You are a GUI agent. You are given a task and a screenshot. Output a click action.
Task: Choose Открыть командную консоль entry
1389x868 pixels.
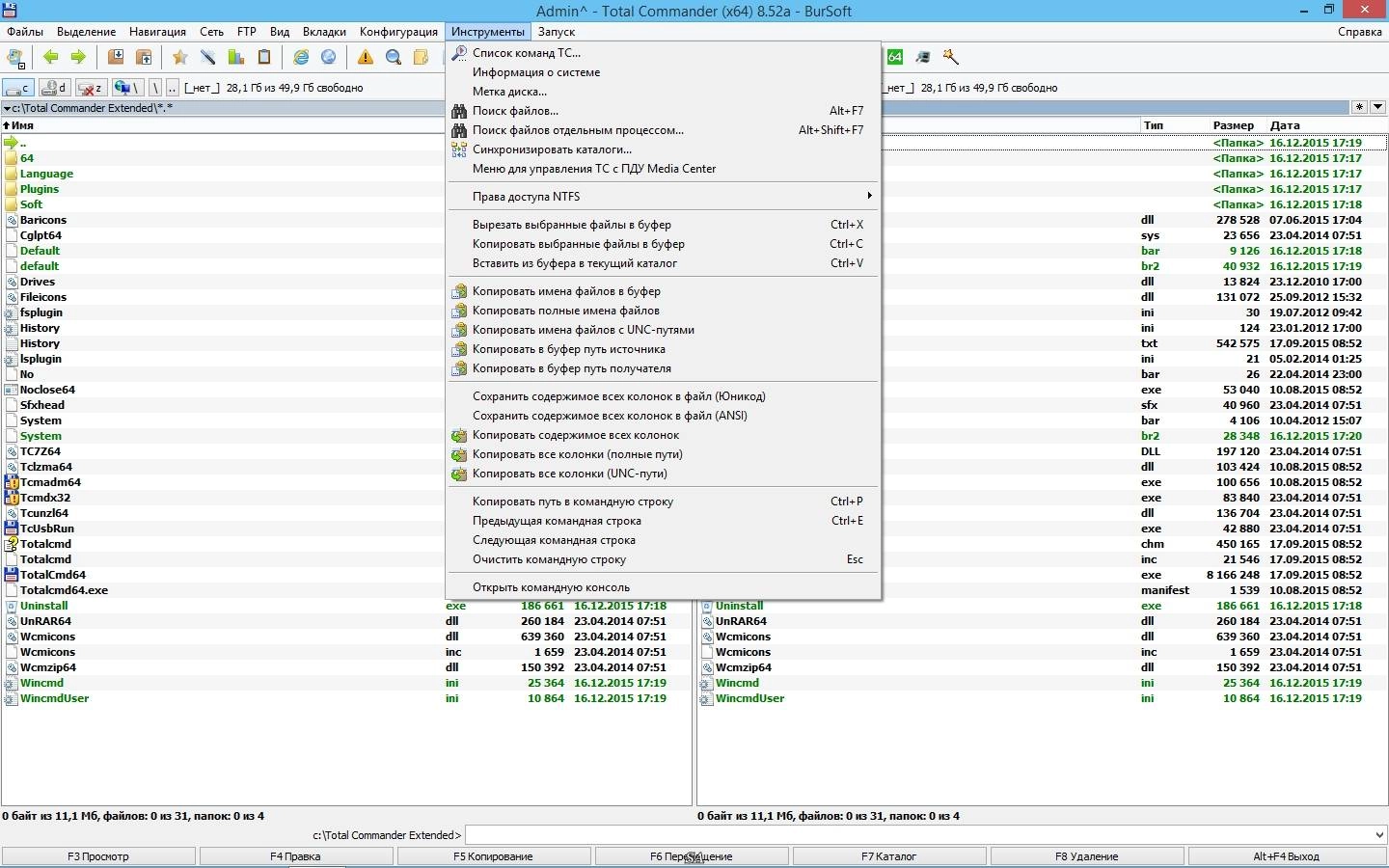(x=664, y=587)
